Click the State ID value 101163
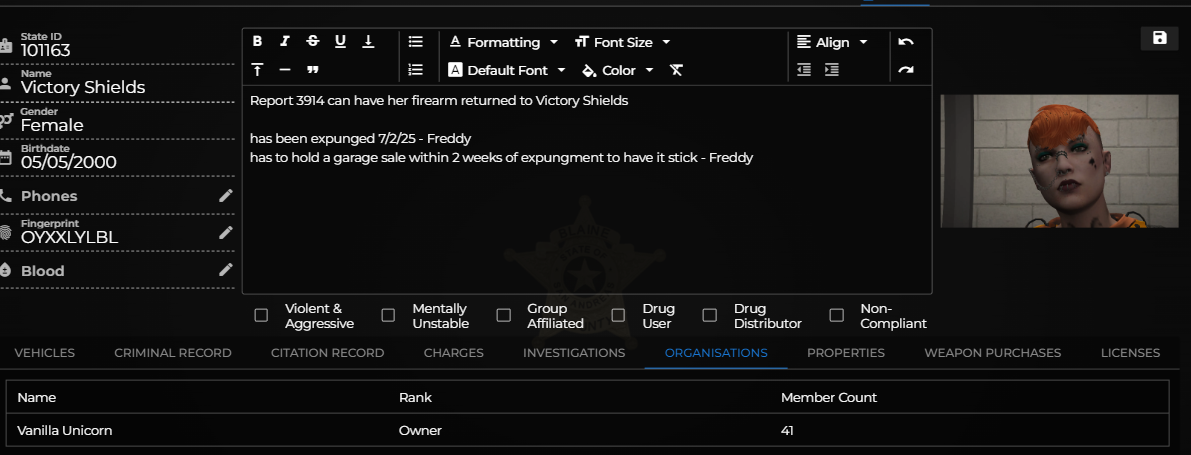The width and height of the screenshot is (1191, 455). [x=46, y=50]
